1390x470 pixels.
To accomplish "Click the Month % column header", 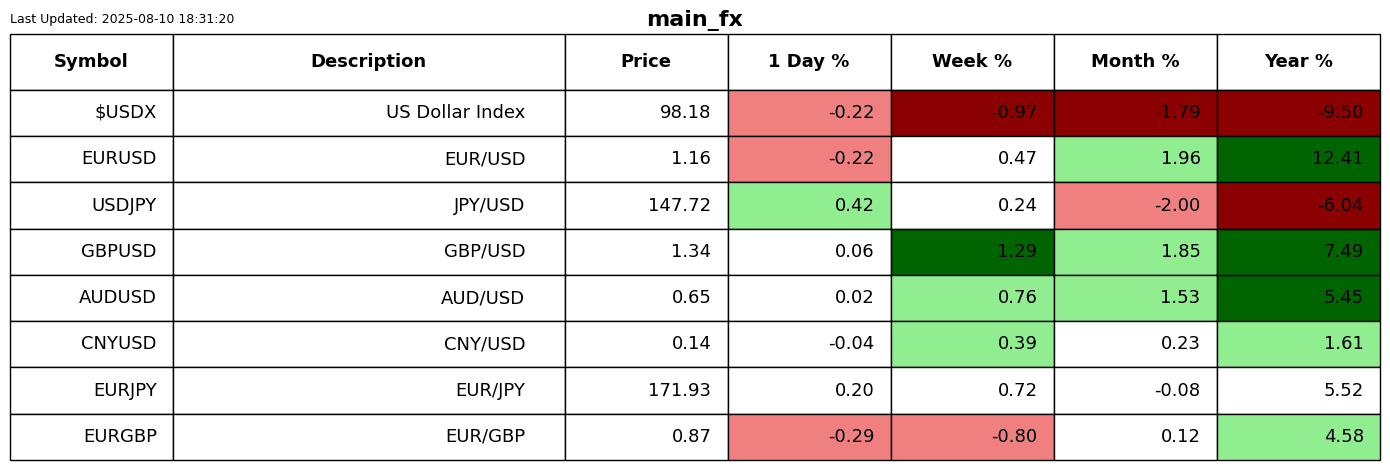I will 1135,62.
